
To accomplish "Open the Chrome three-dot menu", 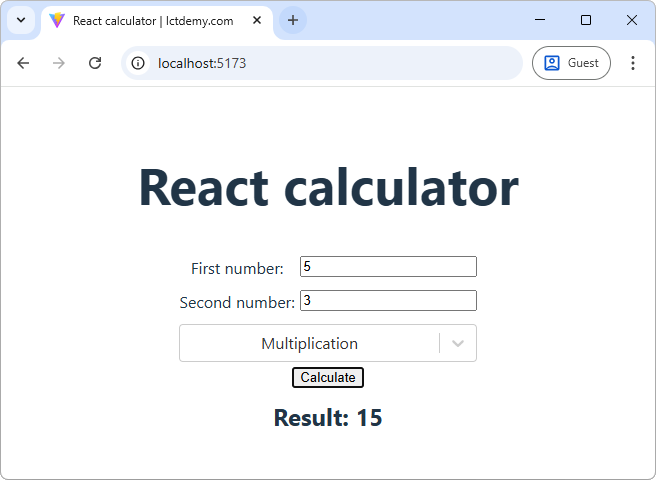I will pos(633,63).
